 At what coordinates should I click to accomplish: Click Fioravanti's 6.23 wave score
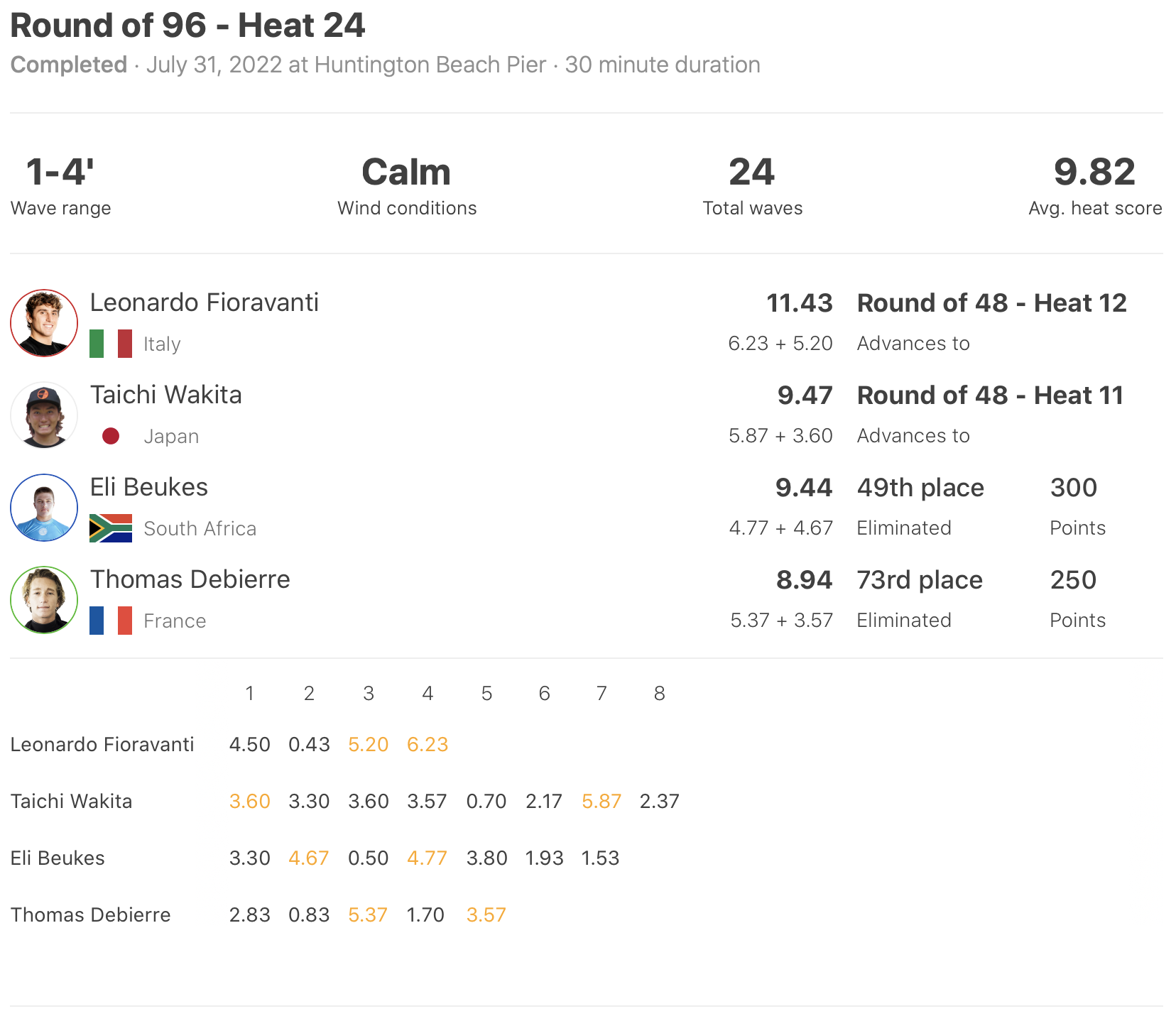(x=428, y=744)
